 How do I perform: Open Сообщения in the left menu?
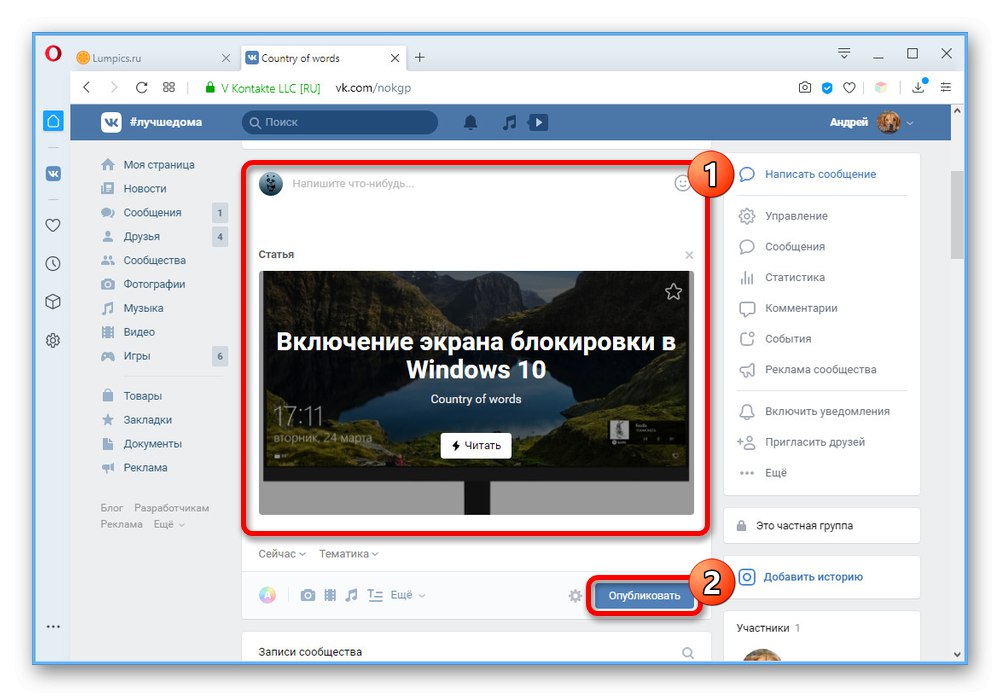tap(152, 212)
